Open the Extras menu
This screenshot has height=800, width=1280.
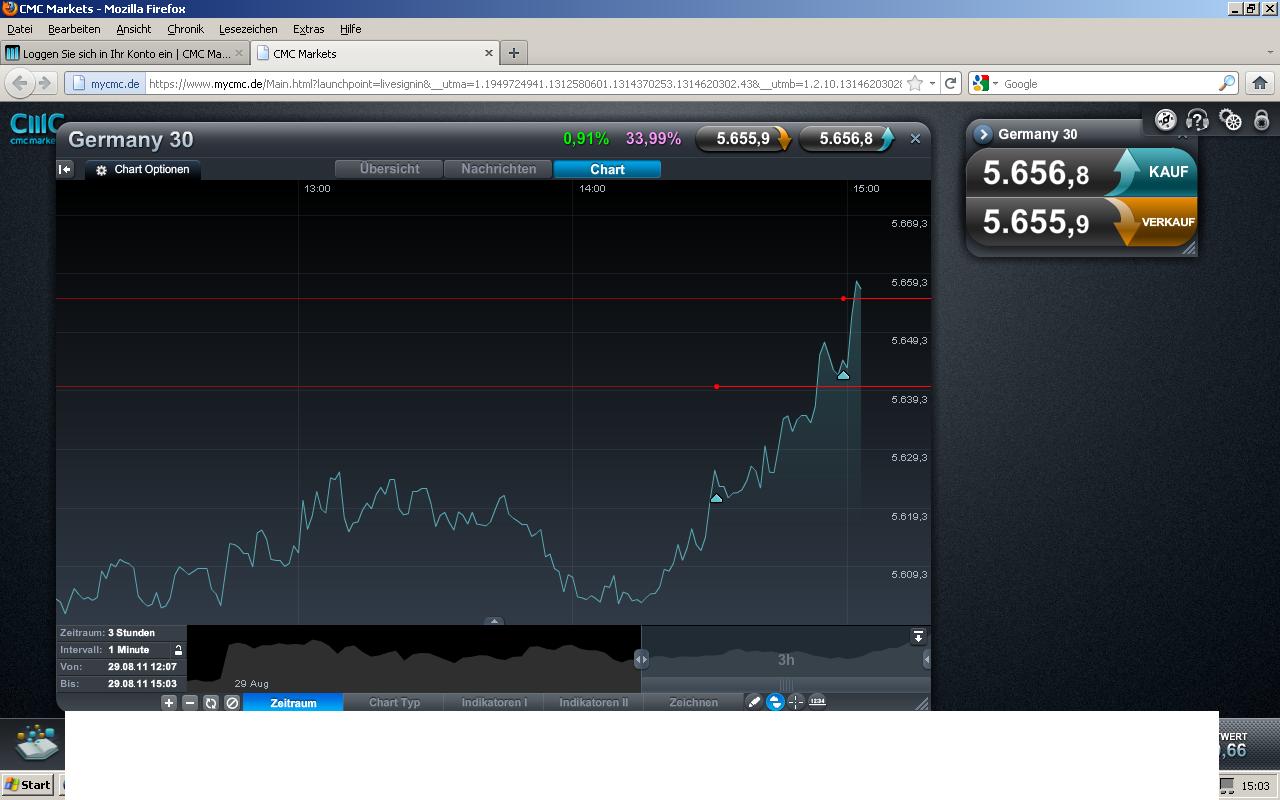click(x=308, y=29)
